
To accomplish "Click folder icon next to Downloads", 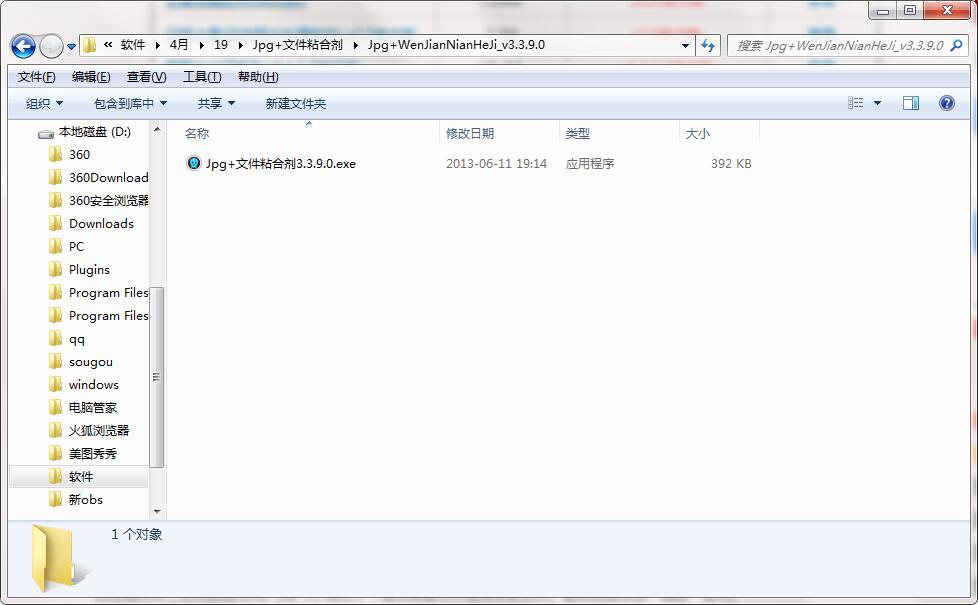I will [x=56, y=223].
